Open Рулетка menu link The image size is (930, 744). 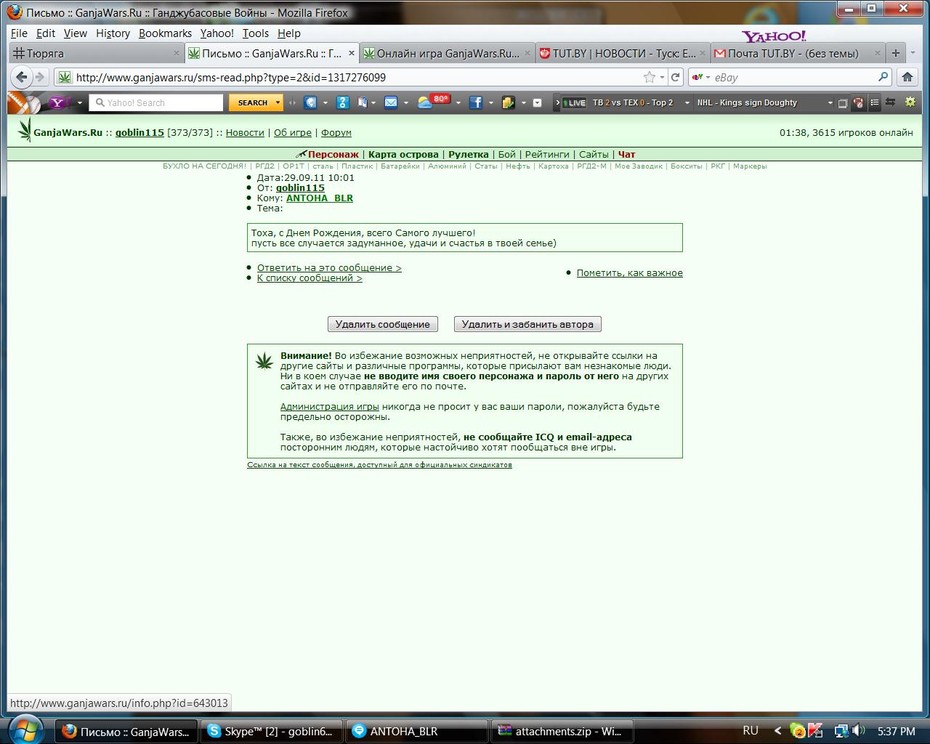coord(469,154)
